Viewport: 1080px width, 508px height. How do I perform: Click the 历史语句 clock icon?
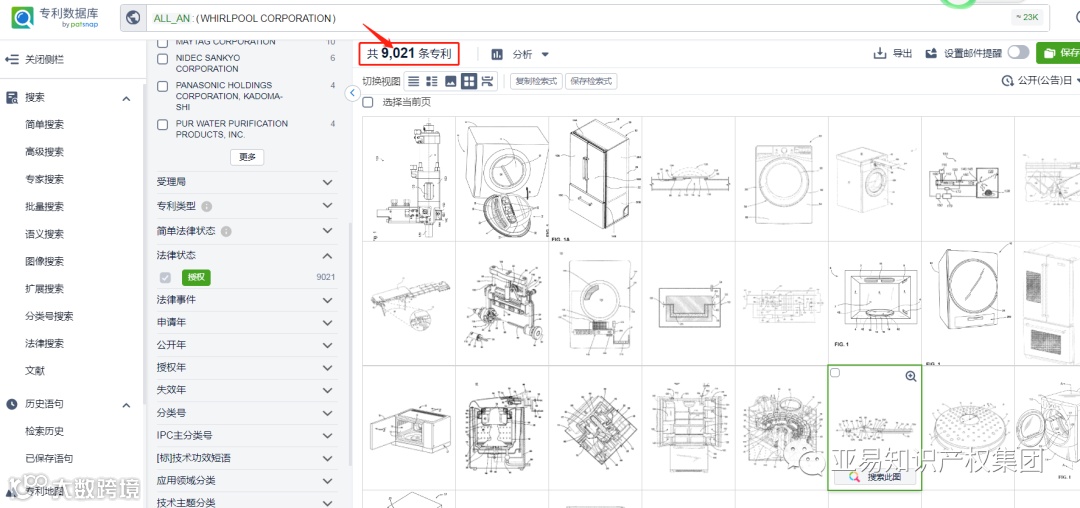tap(12, 405)
